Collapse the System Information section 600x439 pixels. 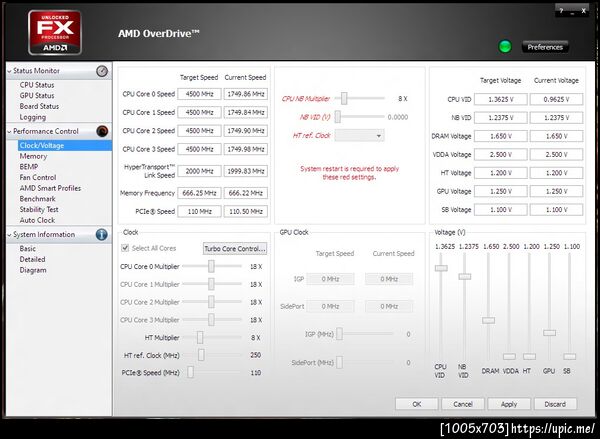pos(10,235)
